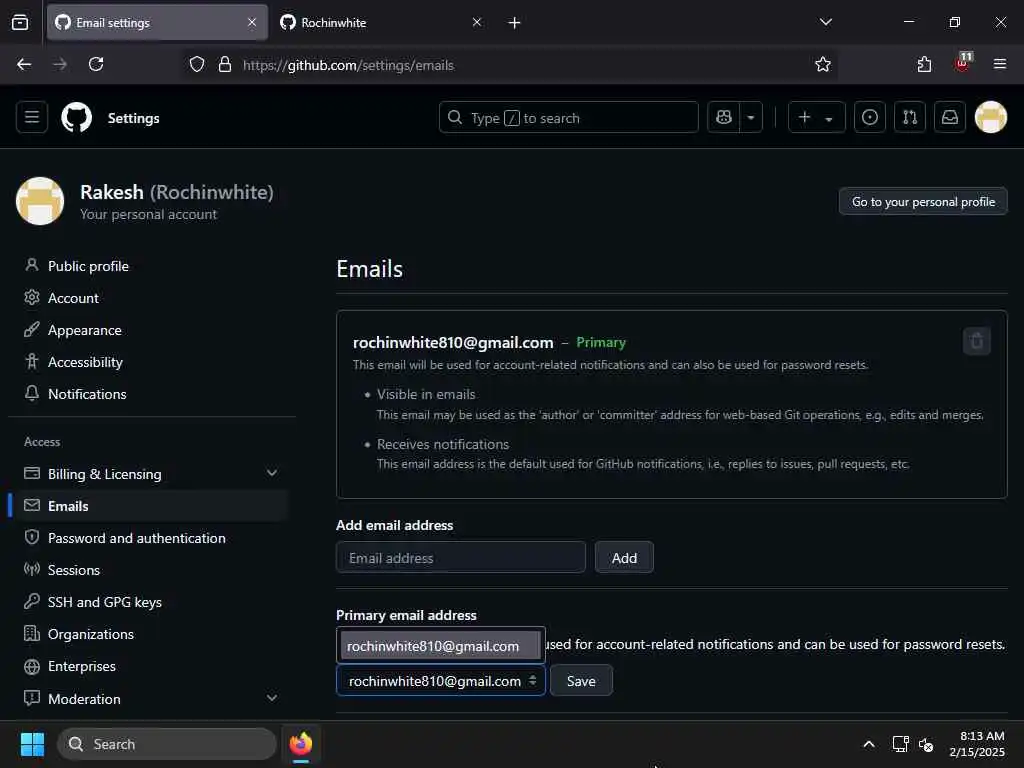Click the GitHub Octocat logo

click(76, 118)
